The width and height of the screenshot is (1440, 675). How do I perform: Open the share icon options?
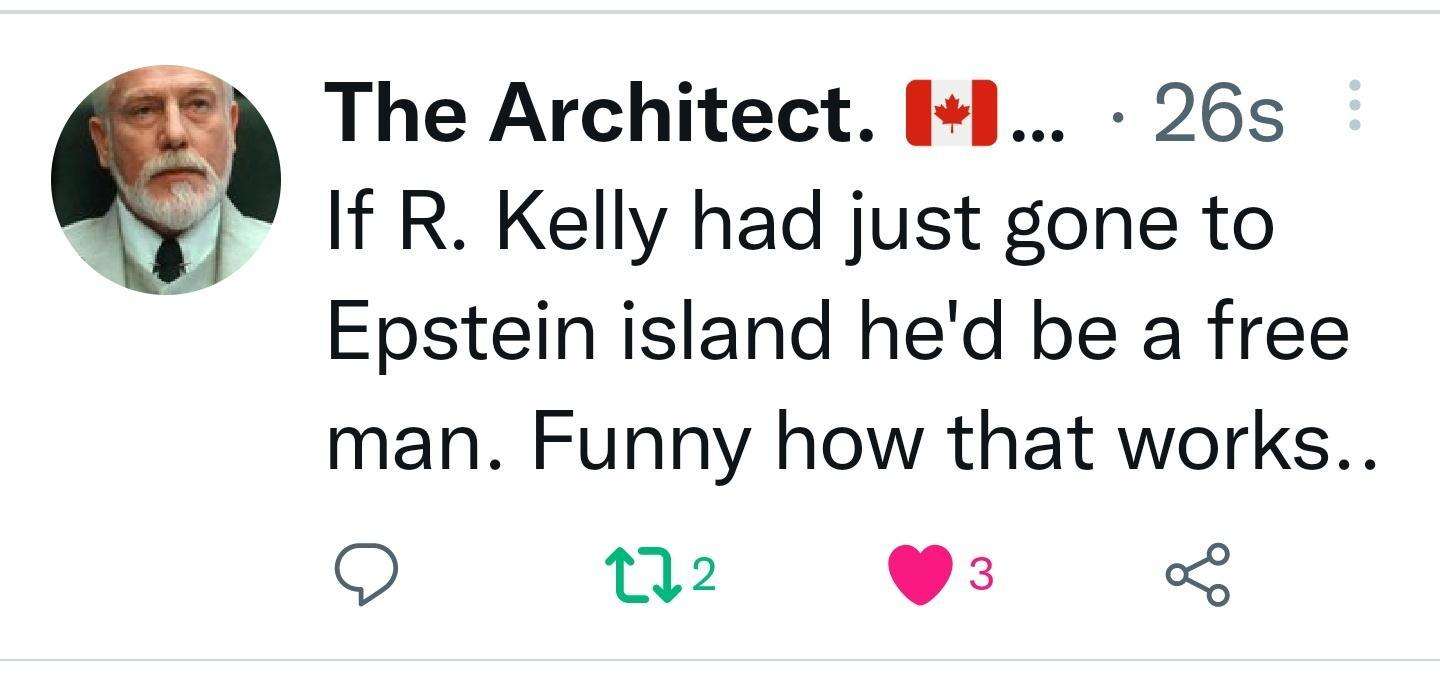click(1196, 576)
